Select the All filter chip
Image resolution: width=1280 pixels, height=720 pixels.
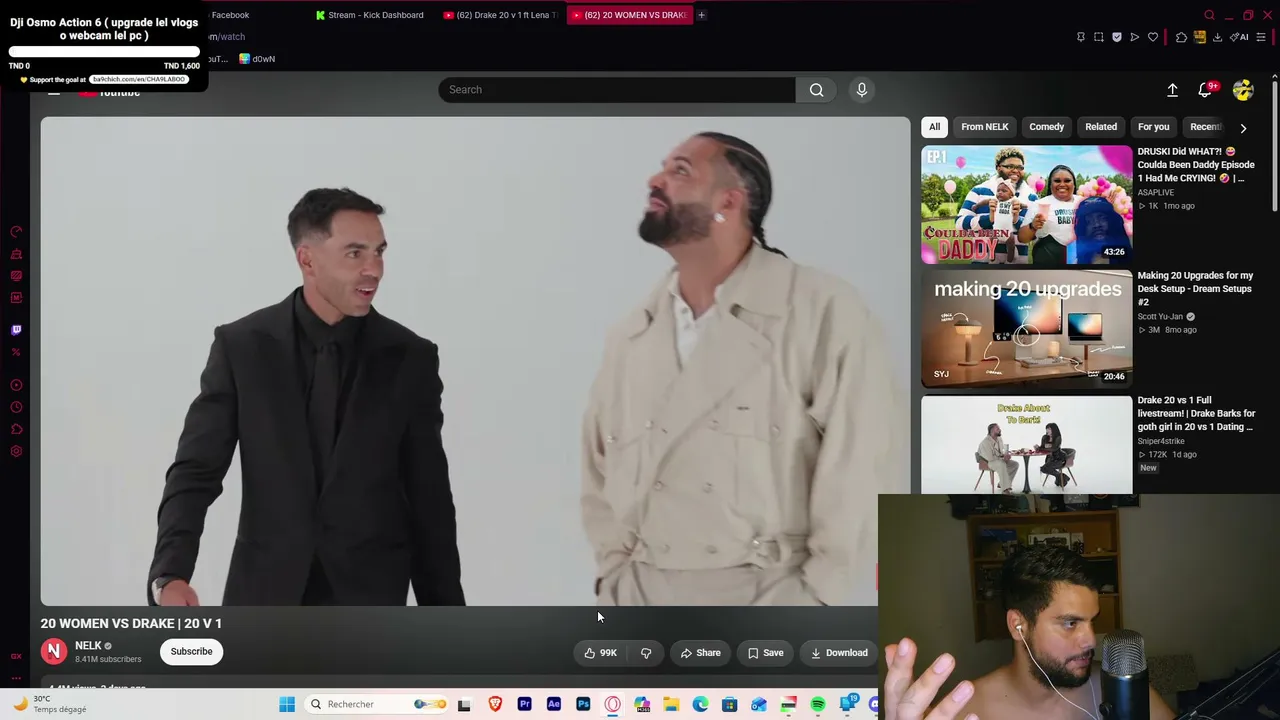pos(934,127)
